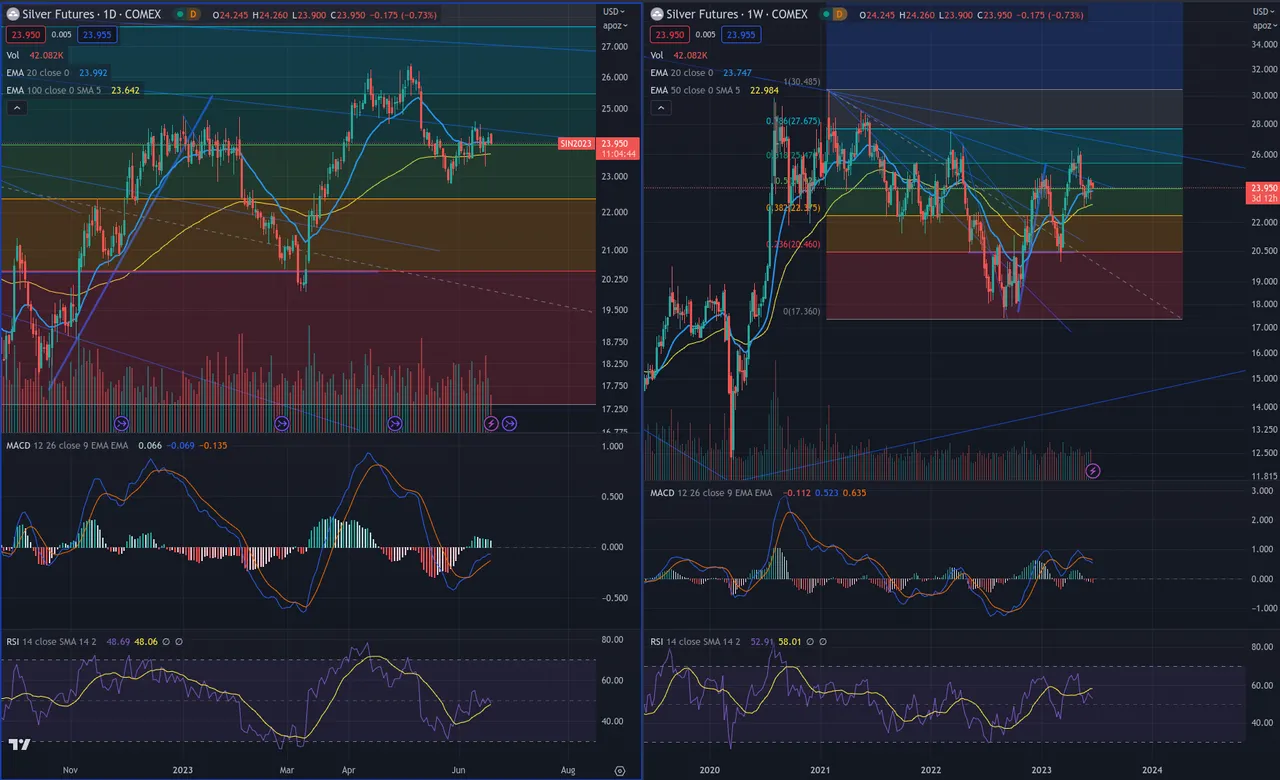
Task: Click the silver symbol logo on 1D chart
Action: click(x=13, y=15)
